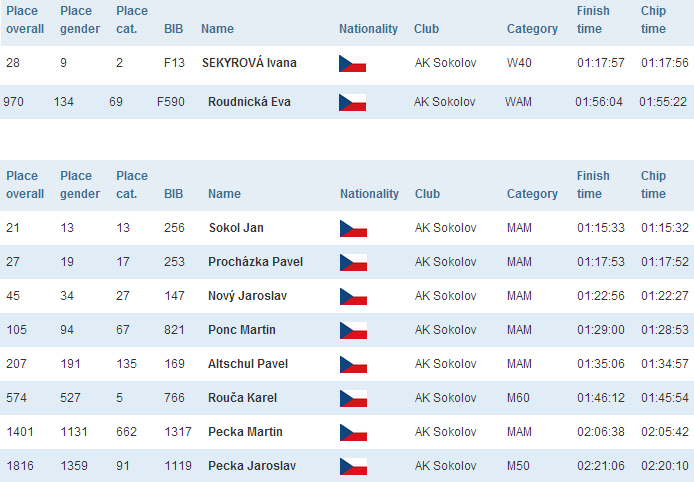Select BIB number F590
This screenshot has width=694, height=482.
click(170, 102)
